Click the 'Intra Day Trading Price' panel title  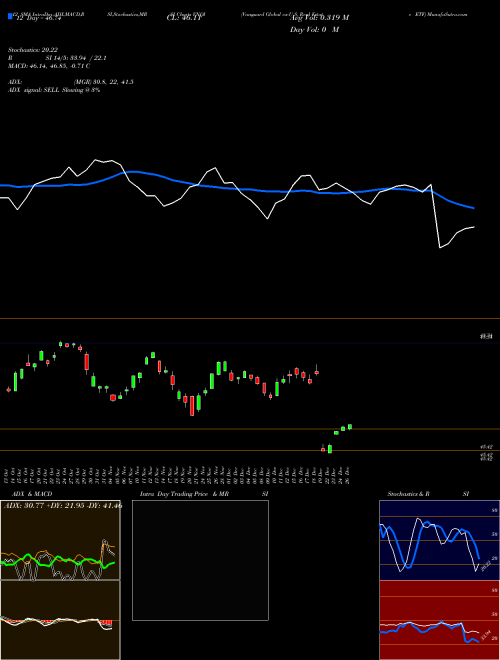[174, 494]
